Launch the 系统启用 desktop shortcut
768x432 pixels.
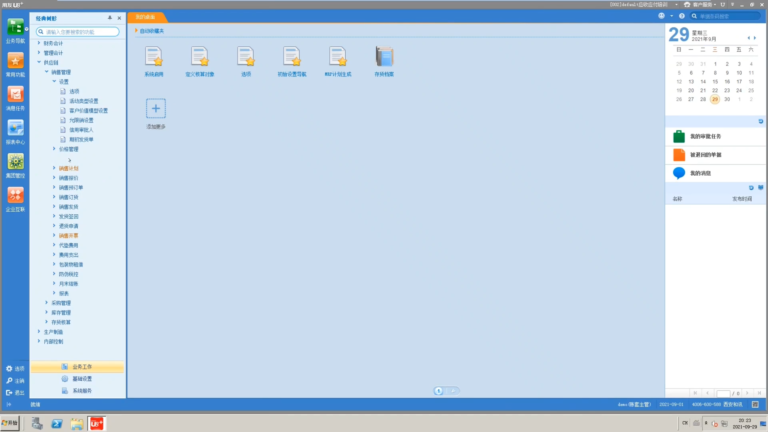[154, 61]
